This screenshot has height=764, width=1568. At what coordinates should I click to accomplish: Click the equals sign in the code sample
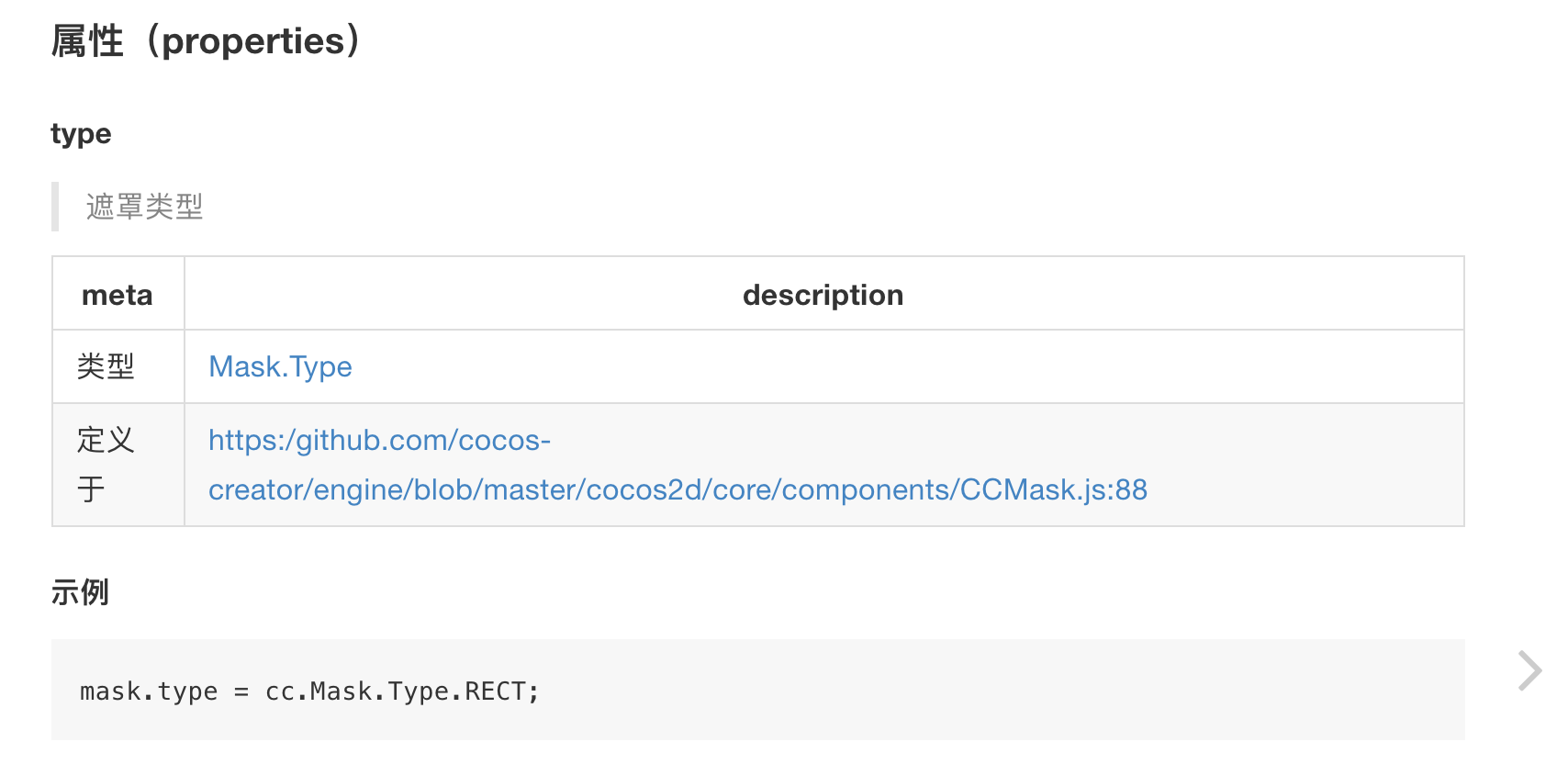pyautogui.click(x=241, y=691)
